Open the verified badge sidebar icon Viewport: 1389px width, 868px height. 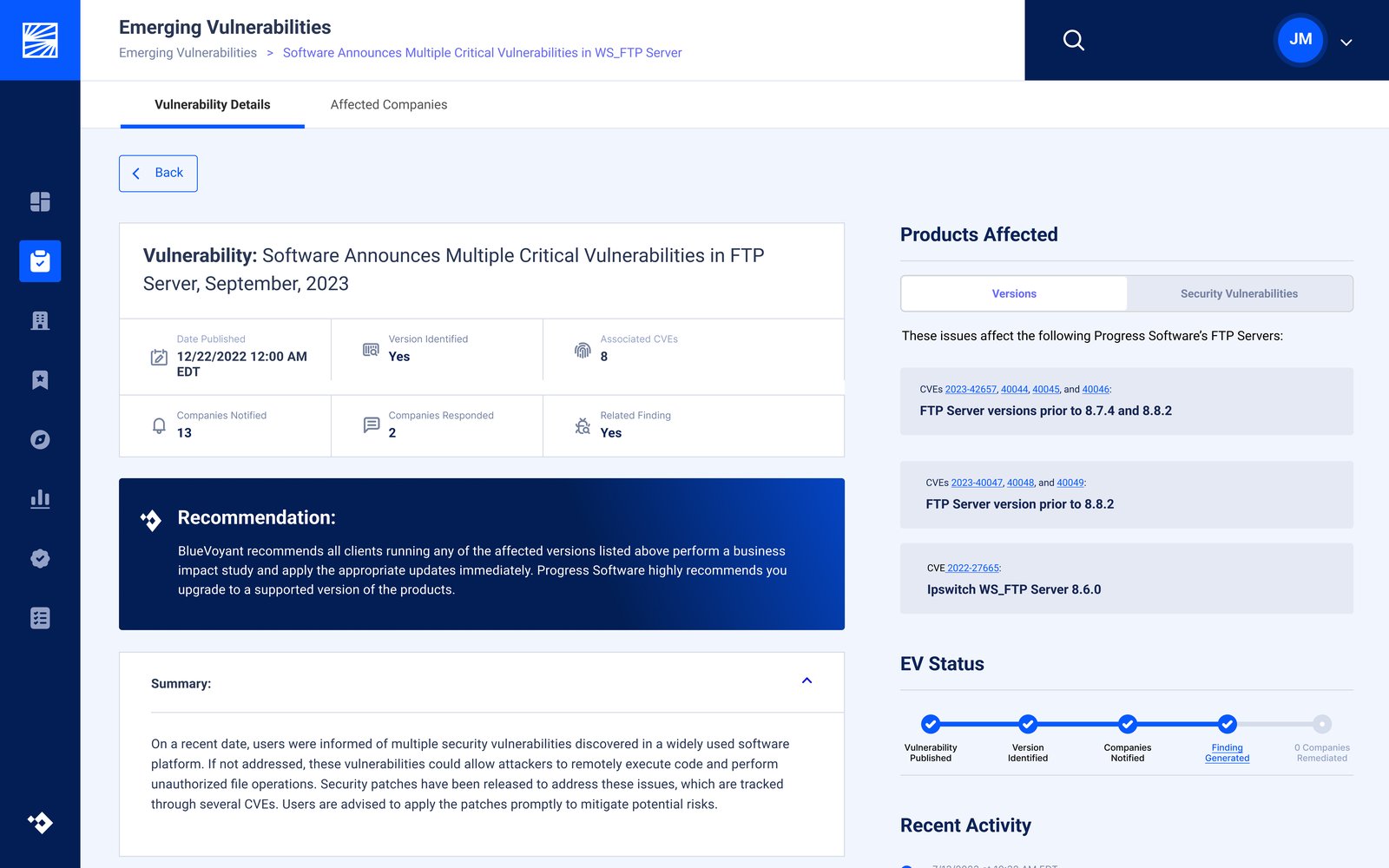[40, 558]
